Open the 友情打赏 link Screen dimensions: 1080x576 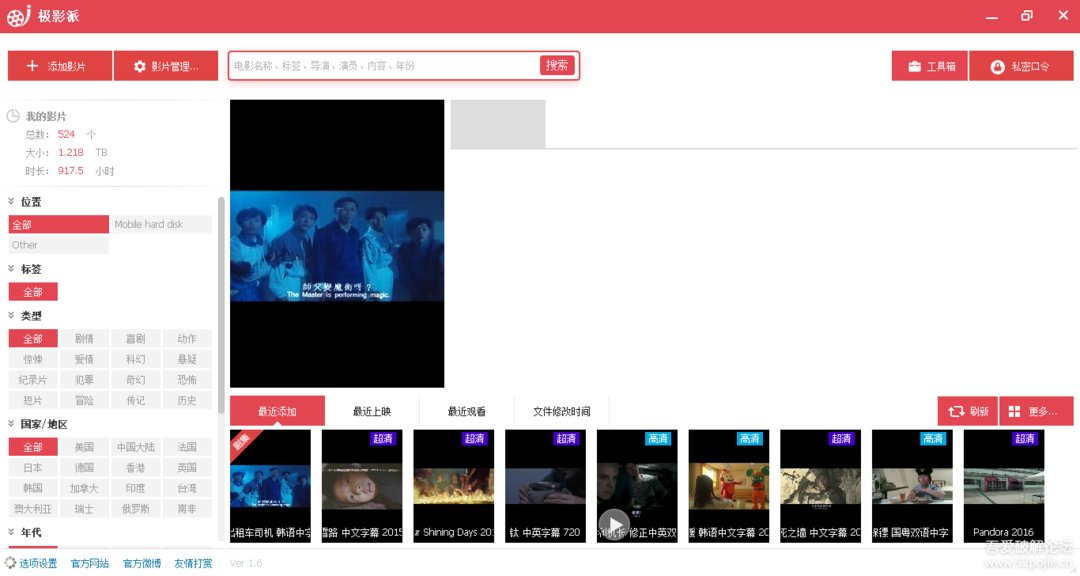[194, 564]
